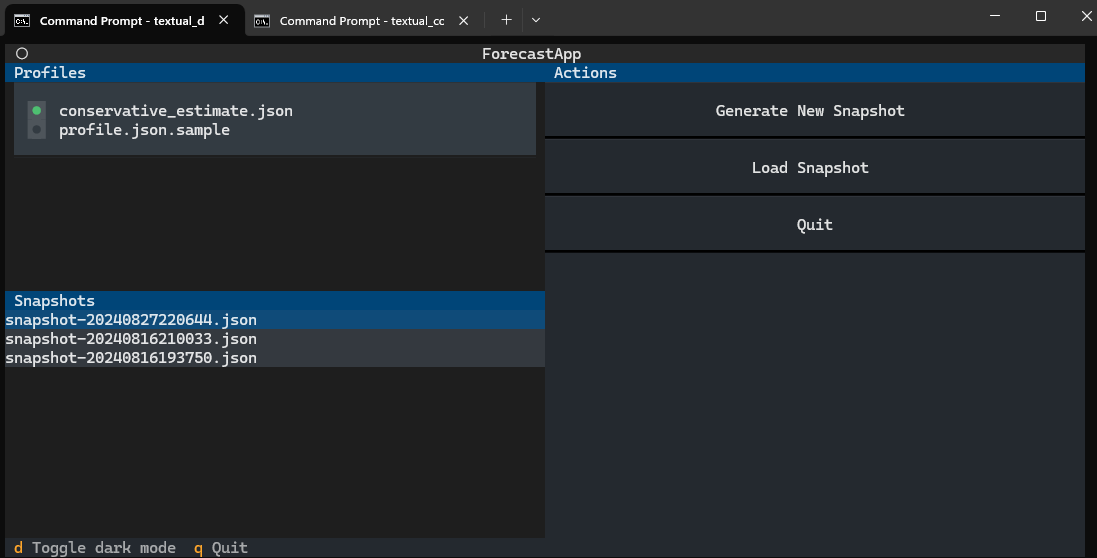Click the Command Prompt icon on textual_d tab
Screen dimensions: 1097x558
[x=22, y=21]
